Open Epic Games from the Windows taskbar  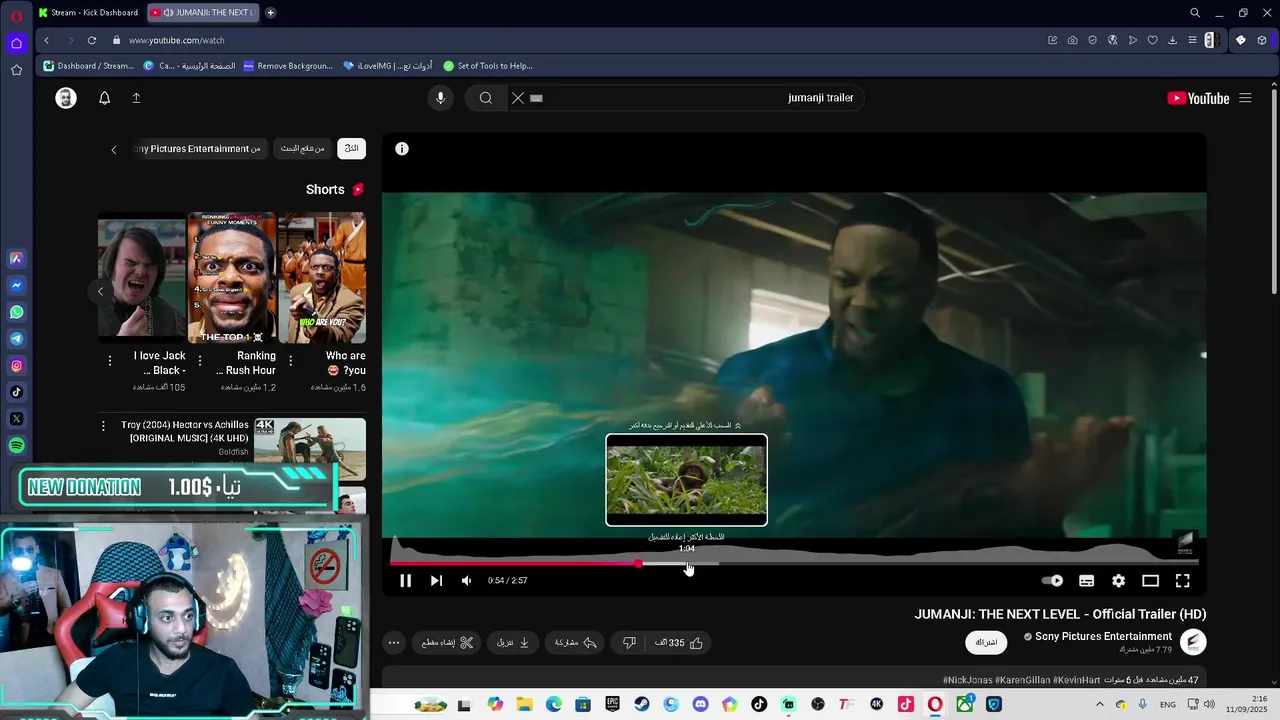pyautogui.click(x=612, y=705)
